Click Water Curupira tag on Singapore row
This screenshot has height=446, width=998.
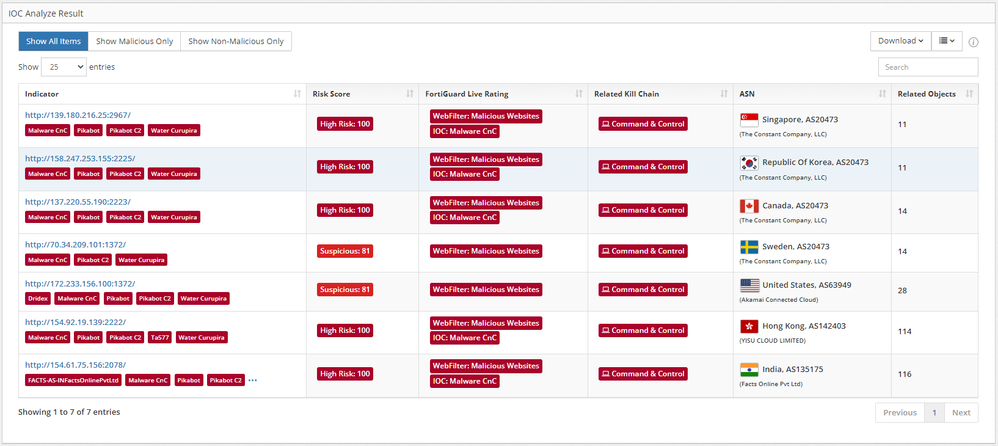[x=174, y=130]
